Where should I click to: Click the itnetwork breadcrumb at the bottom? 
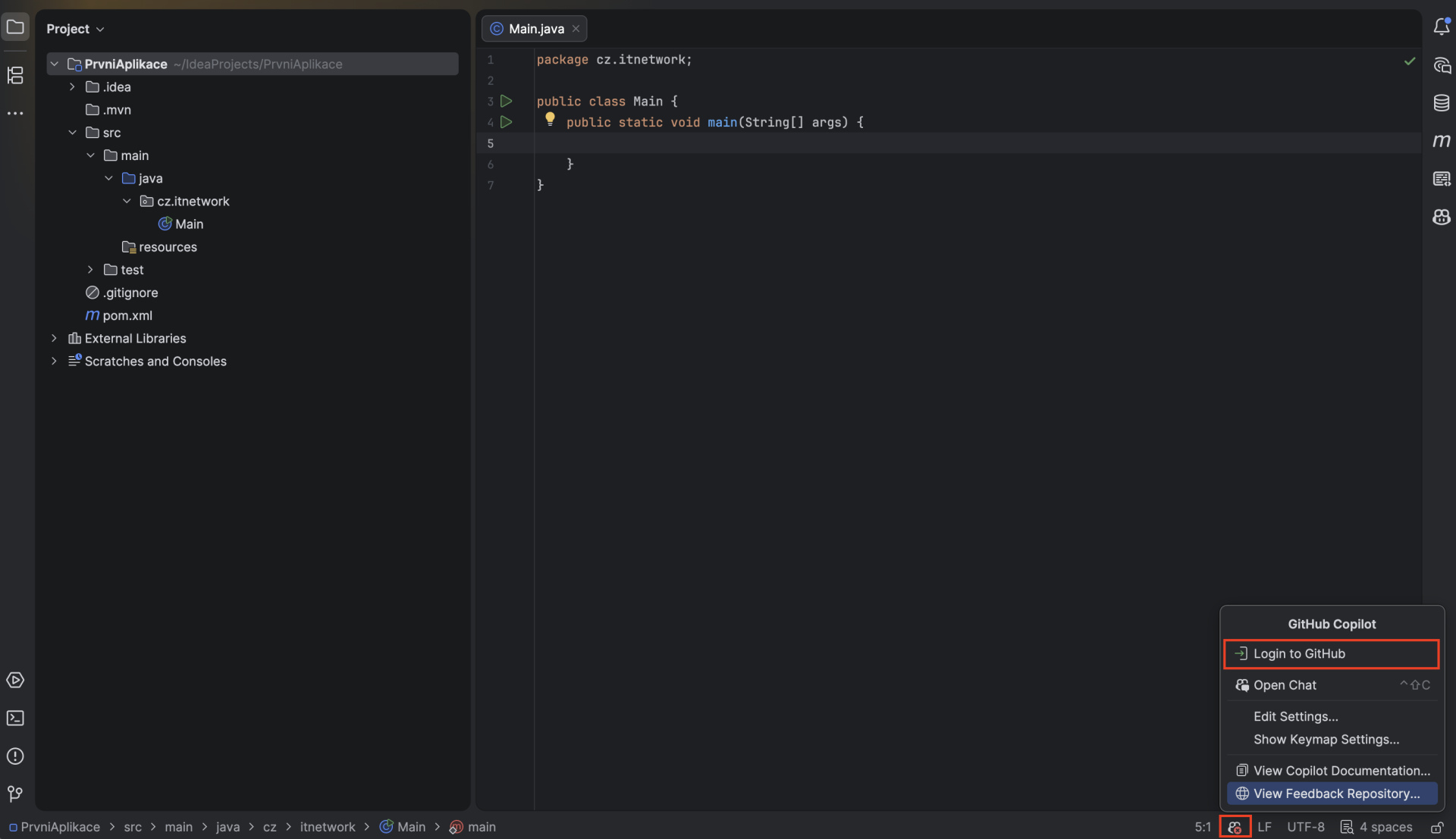click(x=328, y=827)
